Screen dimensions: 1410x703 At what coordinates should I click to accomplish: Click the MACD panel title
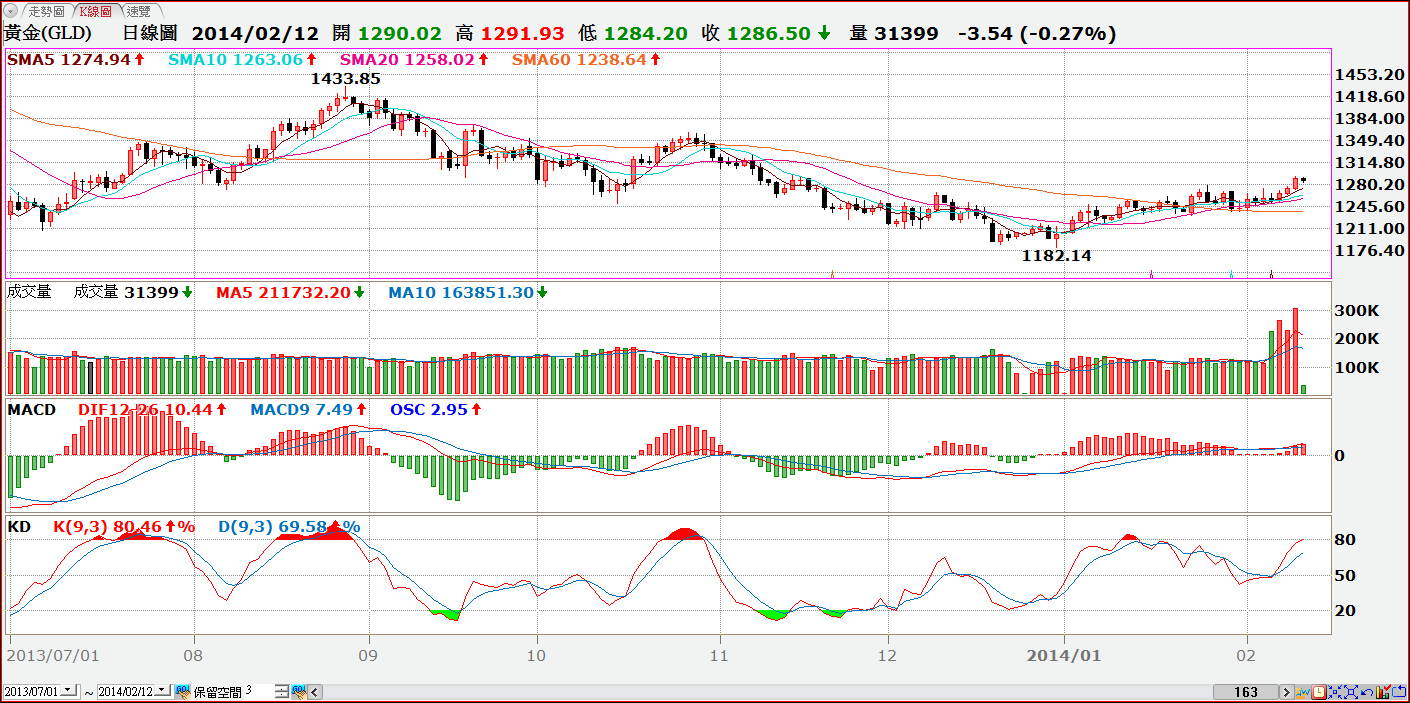point(32,410)
